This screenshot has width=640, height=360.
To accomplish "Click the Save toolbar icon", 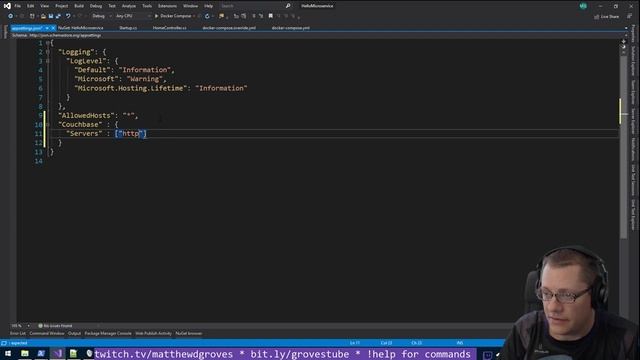I will [x=51, y=16].
